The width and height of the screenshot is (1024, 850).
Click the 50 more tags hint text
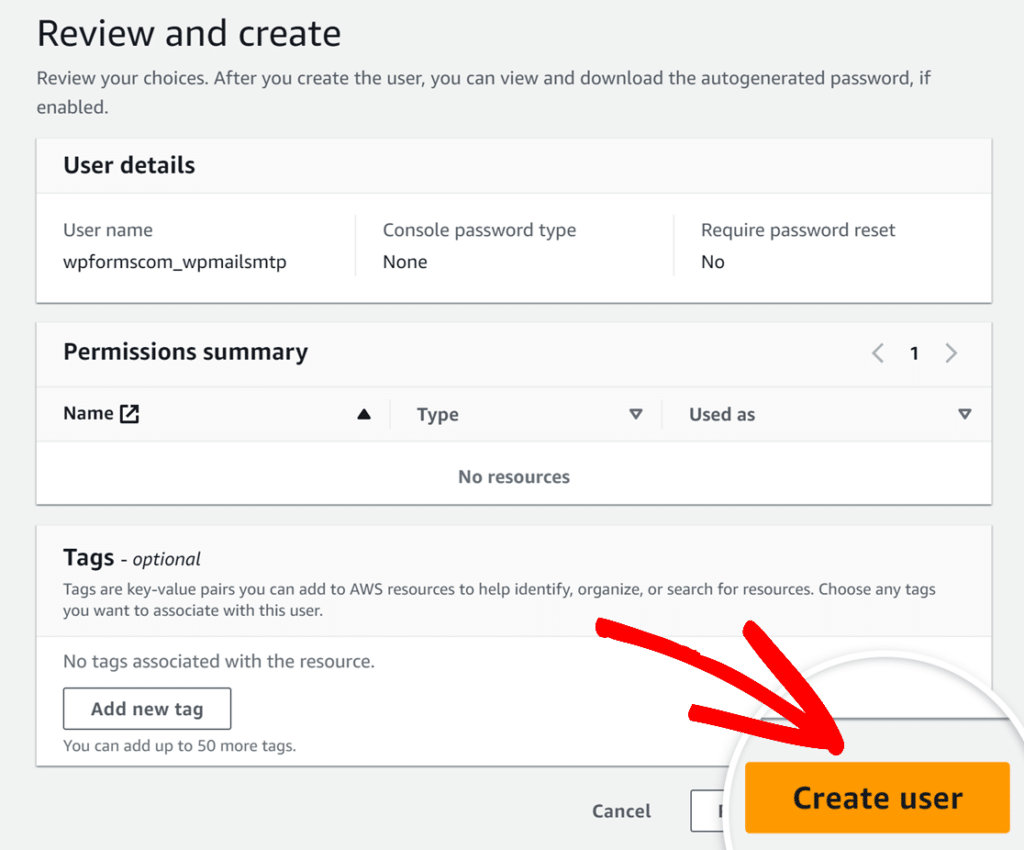[180, 746]
